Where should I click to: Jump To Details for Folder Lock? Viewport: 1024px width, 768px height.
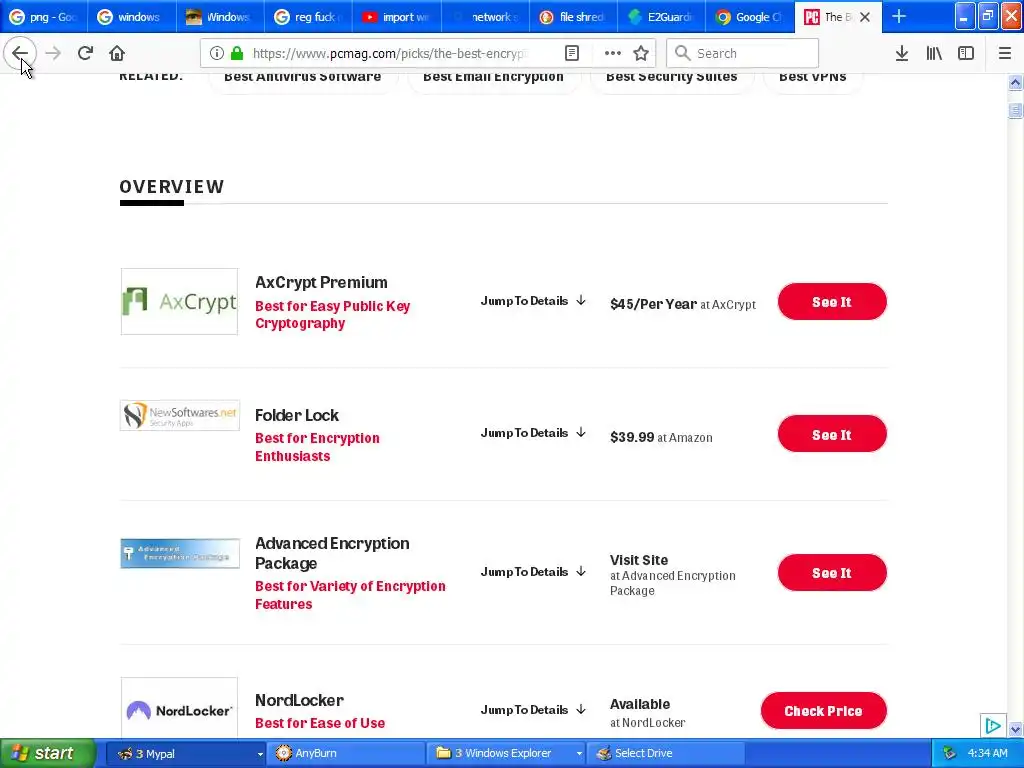(x=533, y=433)
